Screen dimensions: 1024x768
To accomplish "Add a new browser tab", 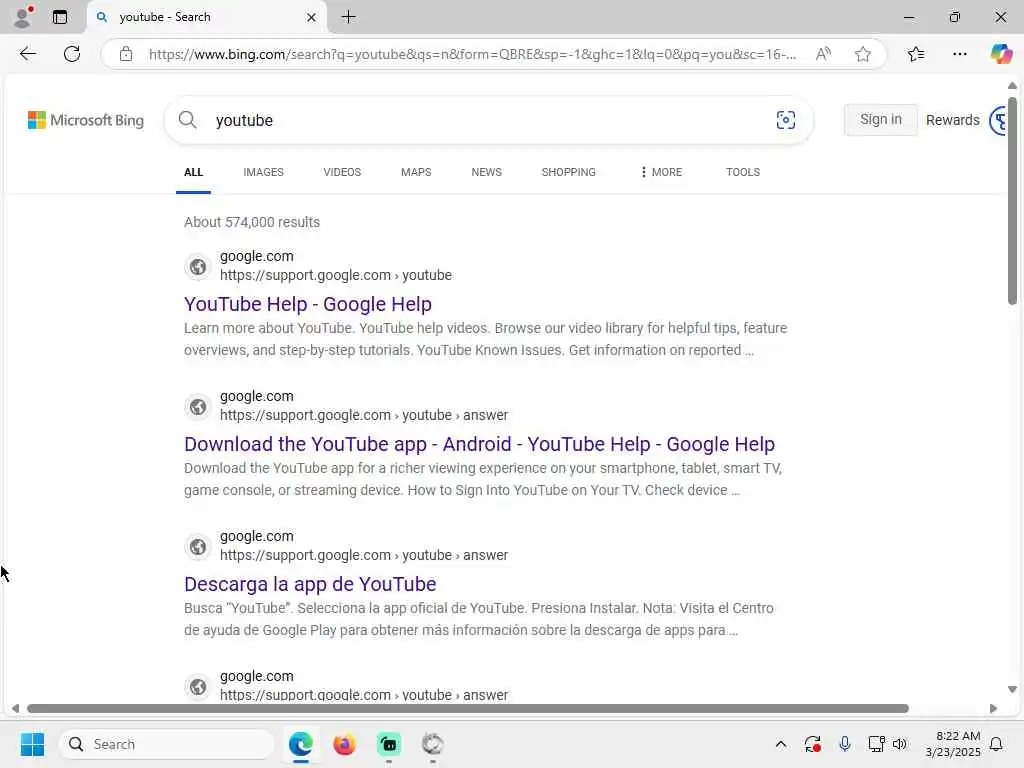I will point(349,17).
